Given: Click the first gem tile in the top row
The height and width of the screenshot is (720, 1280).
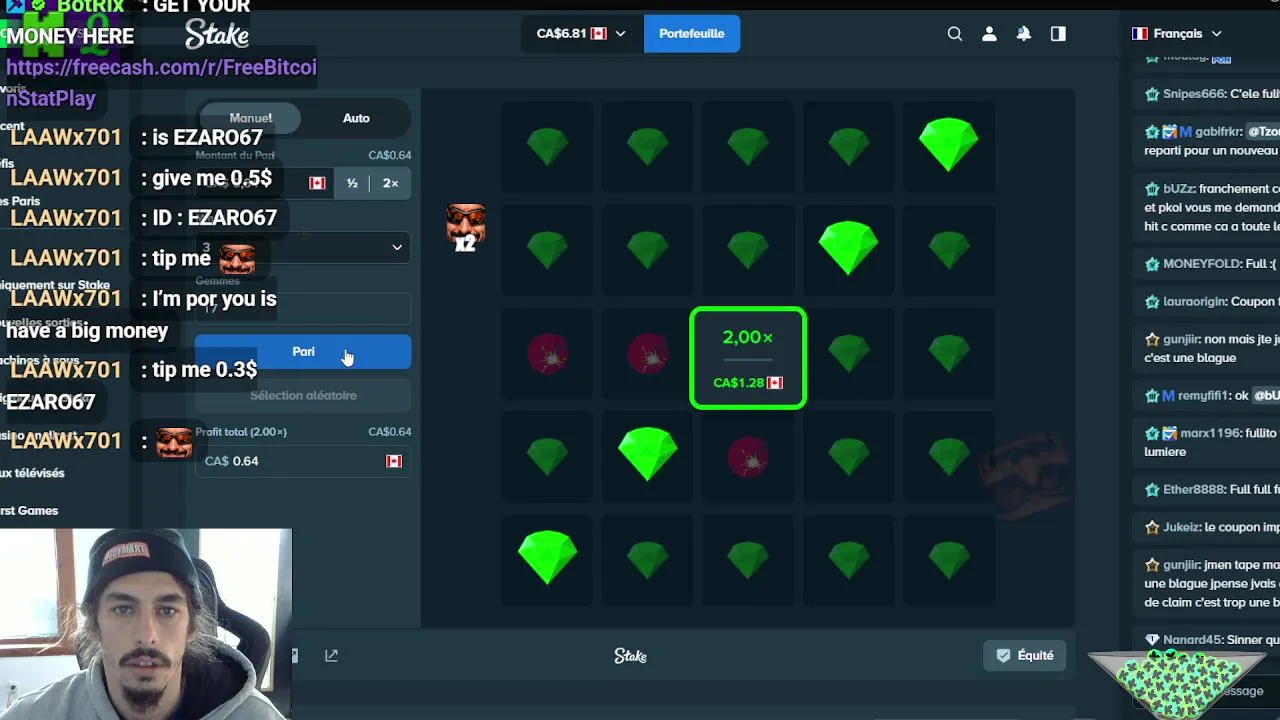Looking at the screenshot, I should point(548,146).
